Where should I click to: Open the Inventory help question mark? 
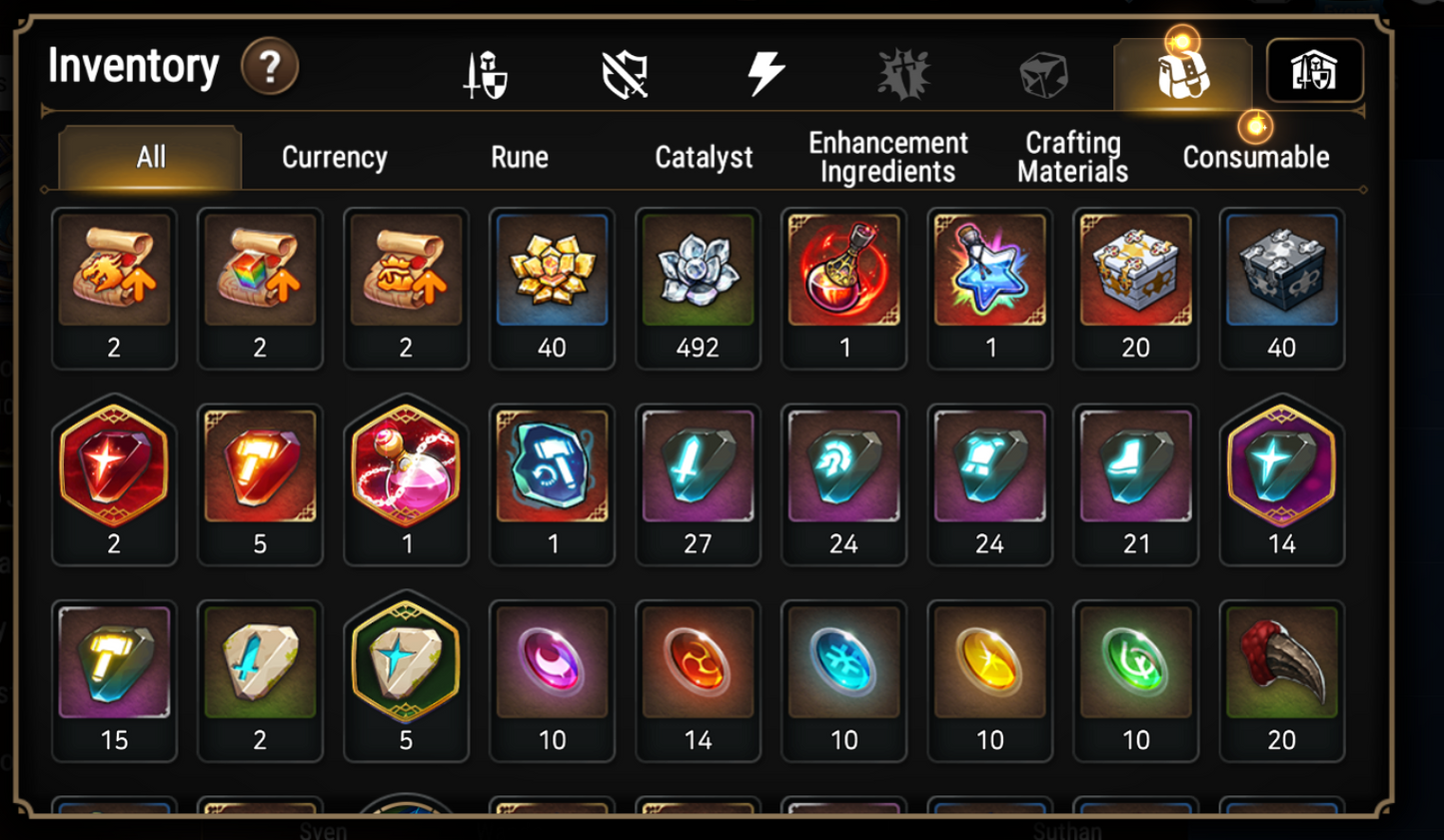tap(270, 67)
